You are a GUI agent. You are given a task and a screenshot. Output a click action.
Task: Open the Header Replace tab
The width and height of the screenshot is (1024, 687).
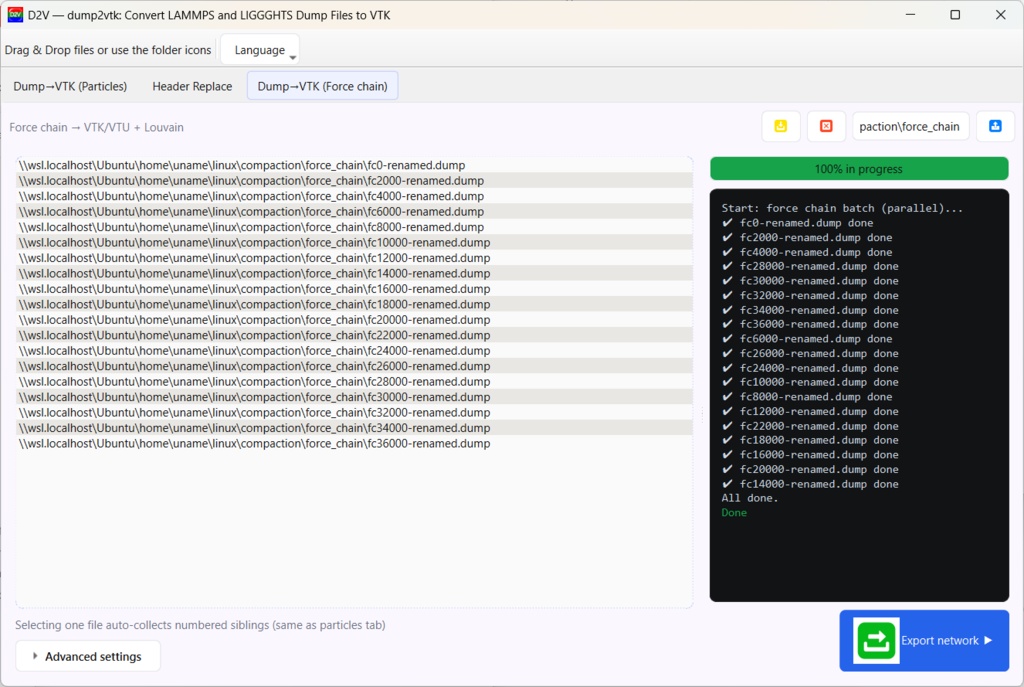(x=192, y=86)
